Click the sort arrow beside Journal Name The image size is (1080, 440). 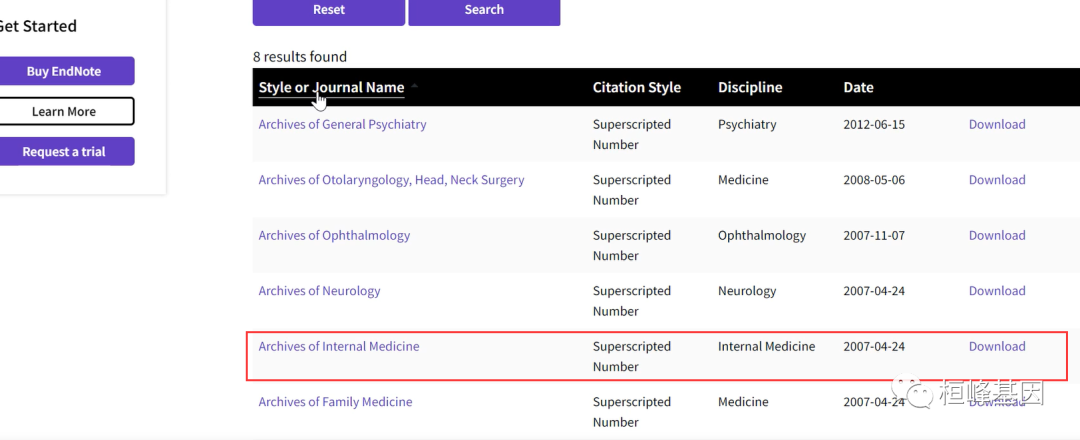pos(414,86)
